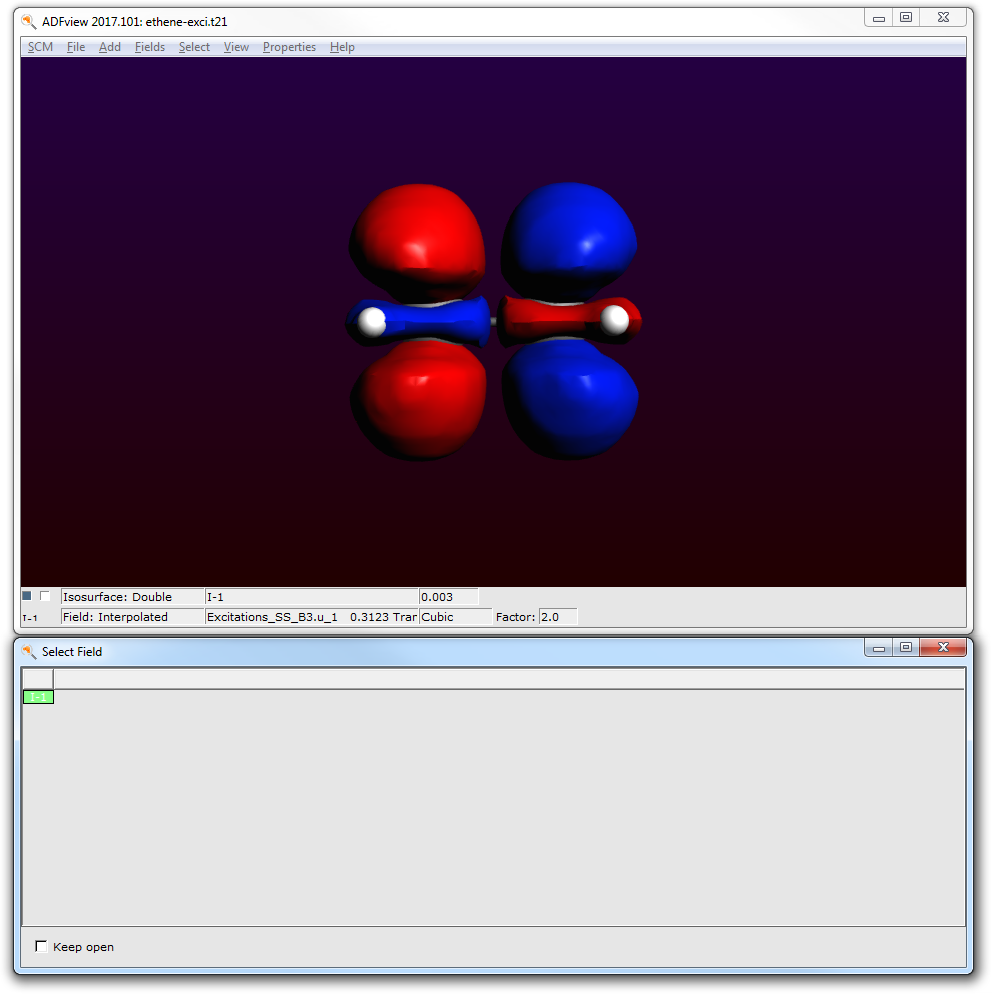Close the Select Field window

point(943,647)
